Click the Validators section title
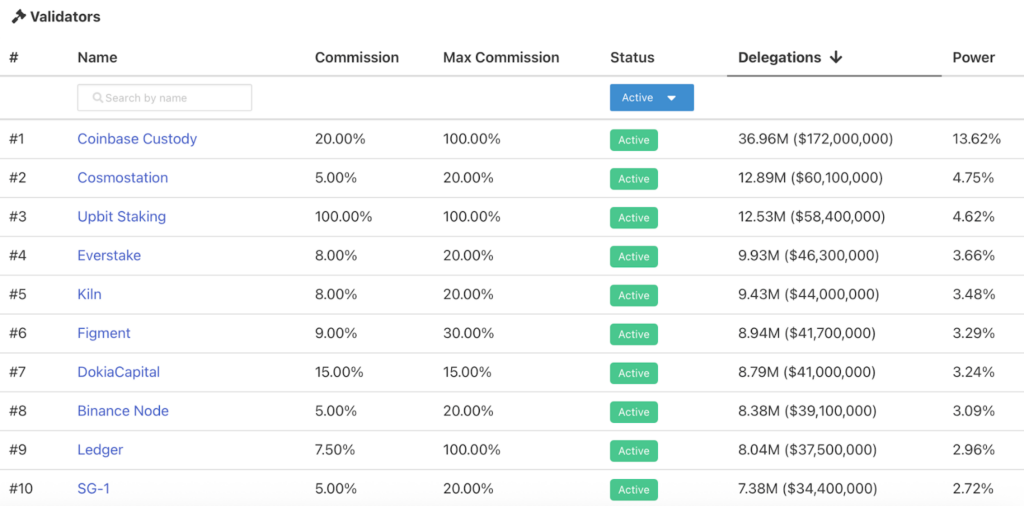The height and width of the screenshot is (506, 1024). [x=65, y=17]
